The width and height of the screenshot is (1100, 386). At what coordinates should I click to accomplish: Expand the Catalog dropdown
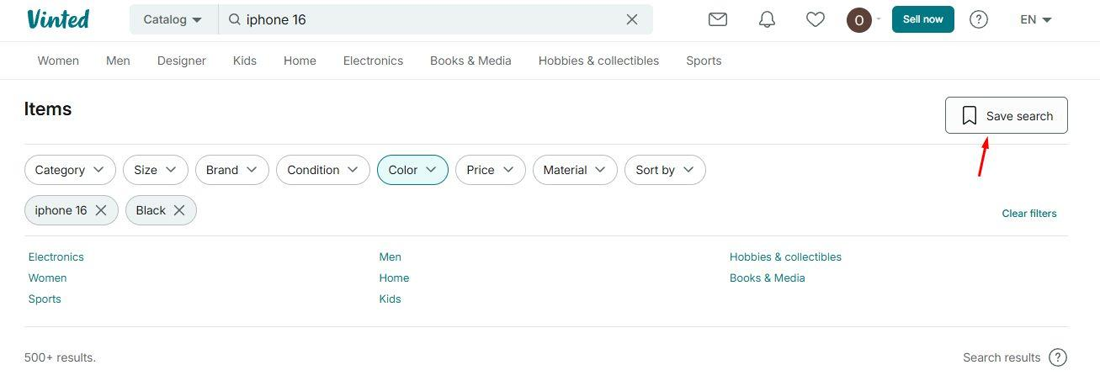click(x=173, y=20)
